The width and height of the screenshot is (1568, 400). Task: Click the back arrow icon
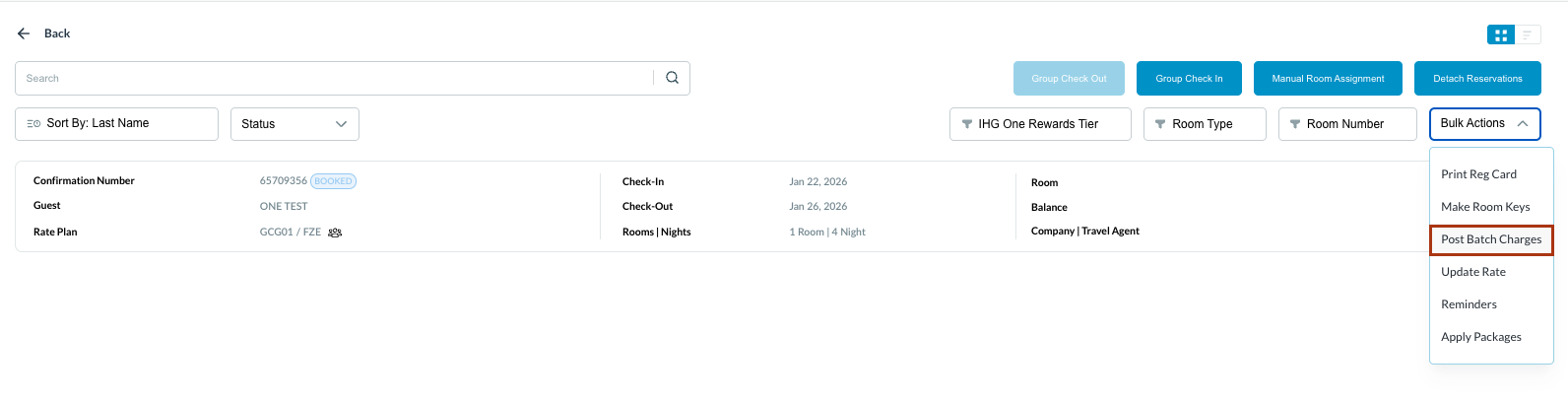[x=24, y=33]
